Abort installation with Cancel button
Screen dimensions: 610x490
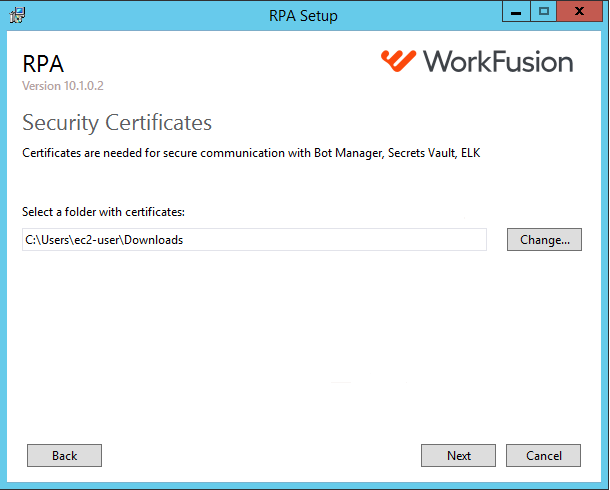click(543, 455)
